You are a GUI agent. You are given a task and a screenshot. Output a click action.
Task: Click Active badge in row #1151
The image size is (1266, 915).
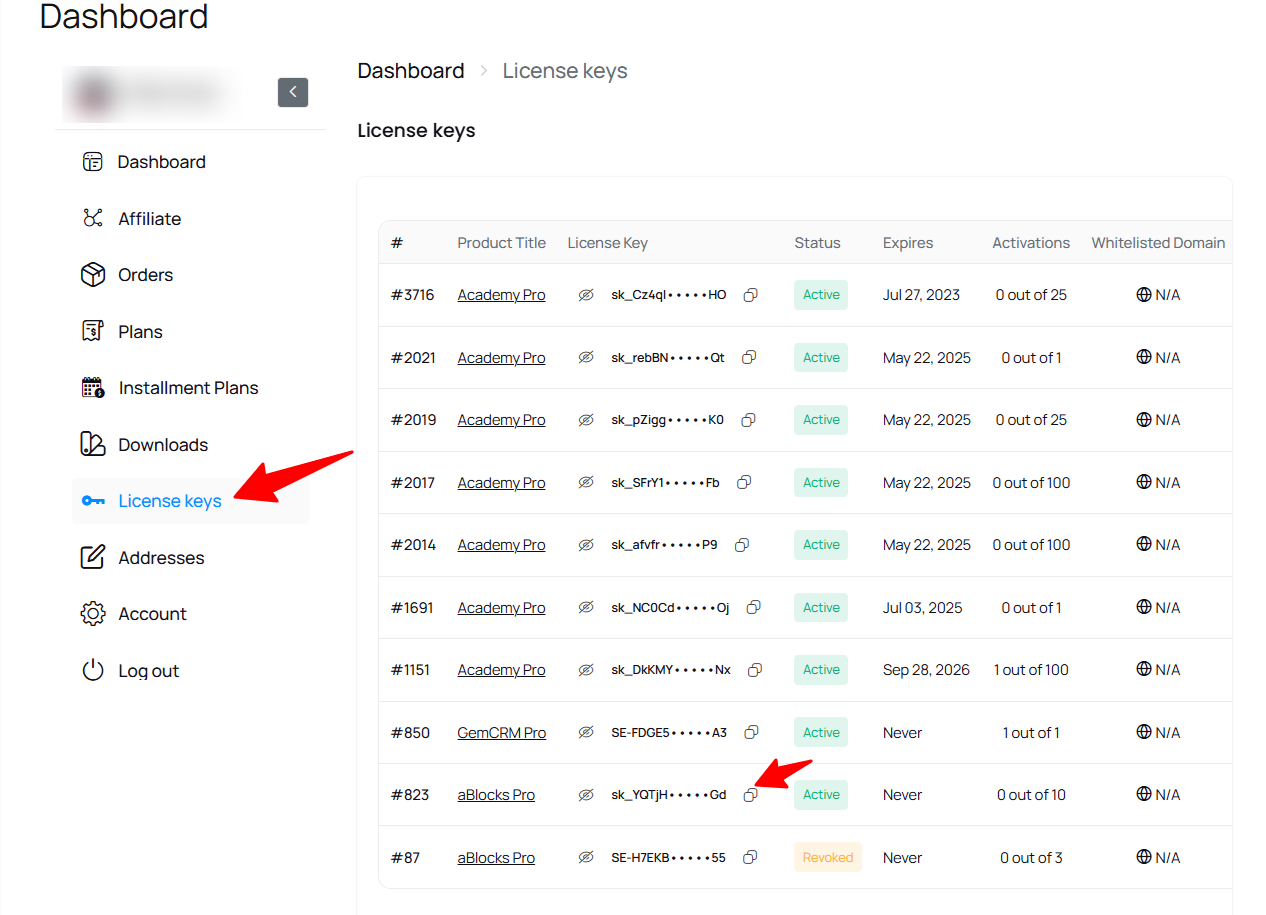[x=821, y=670]
